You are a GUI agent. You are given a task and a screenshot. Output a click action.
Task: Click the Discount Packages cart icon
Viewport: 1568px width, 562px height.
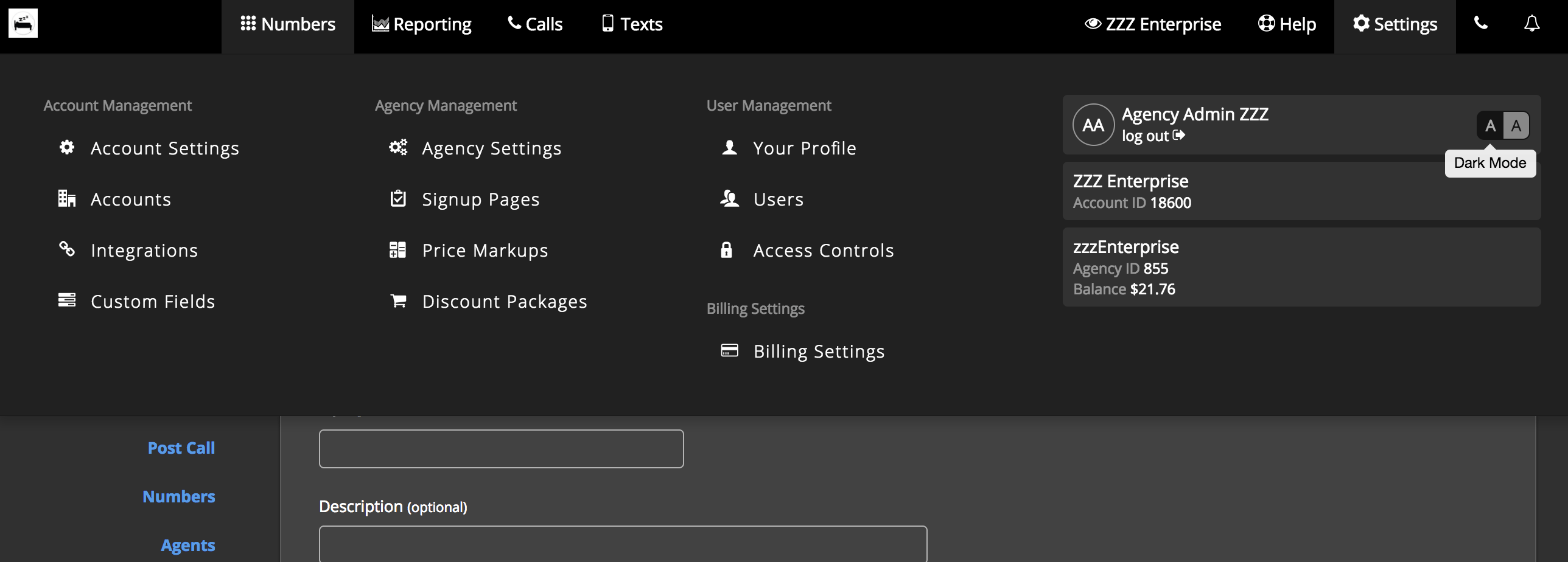(x=398, y=301)
